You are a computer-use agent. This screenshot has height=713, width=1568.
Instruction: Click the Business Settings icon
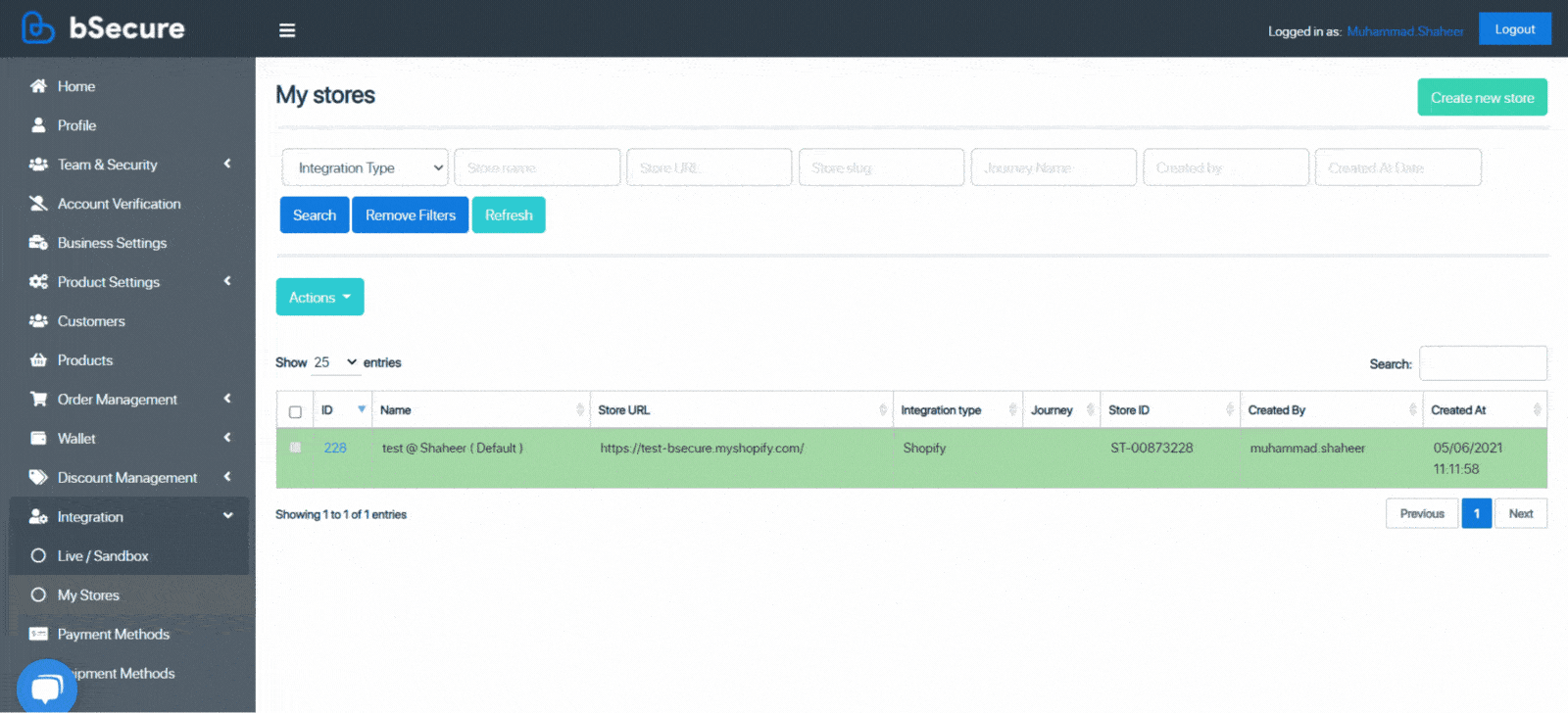click(x=38, y=243)
